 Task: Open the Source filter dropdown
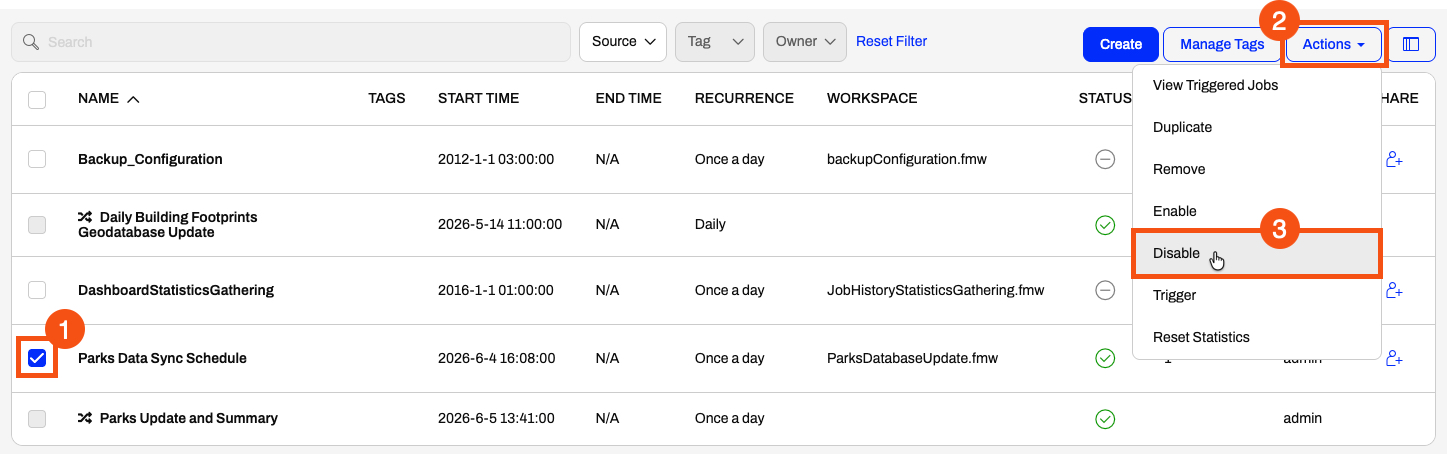623,42
